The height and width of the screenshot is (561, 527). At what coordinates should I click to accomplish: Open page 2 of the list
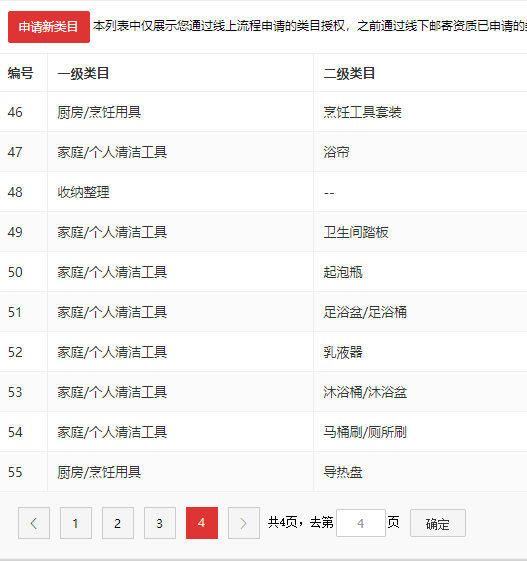(x=118, y=523)
